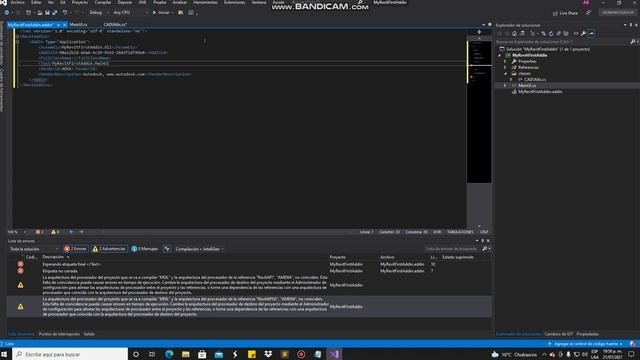
Task: Click the Solution Explorer search box
Action: pos(562,42)
